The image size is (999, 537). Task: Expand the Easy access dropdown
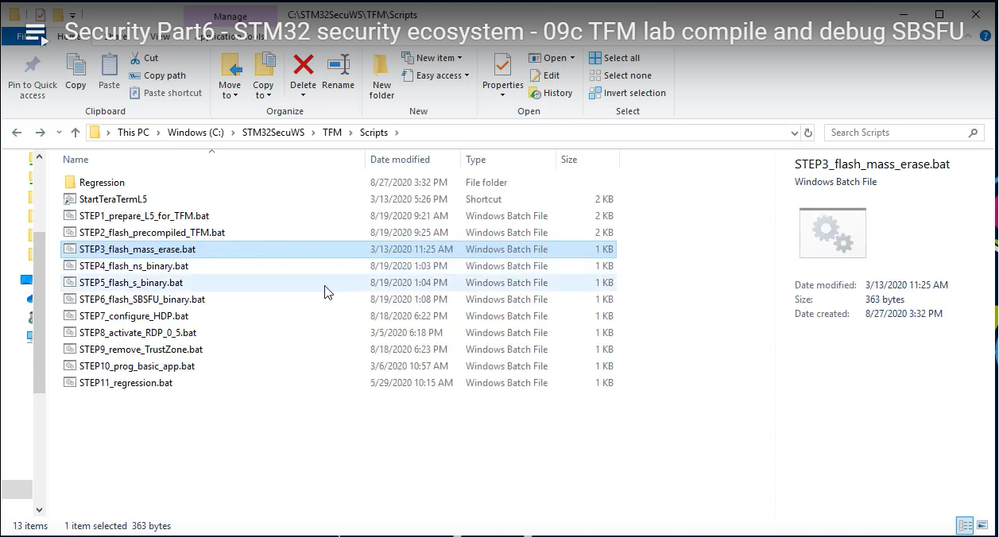pos(436,75)
